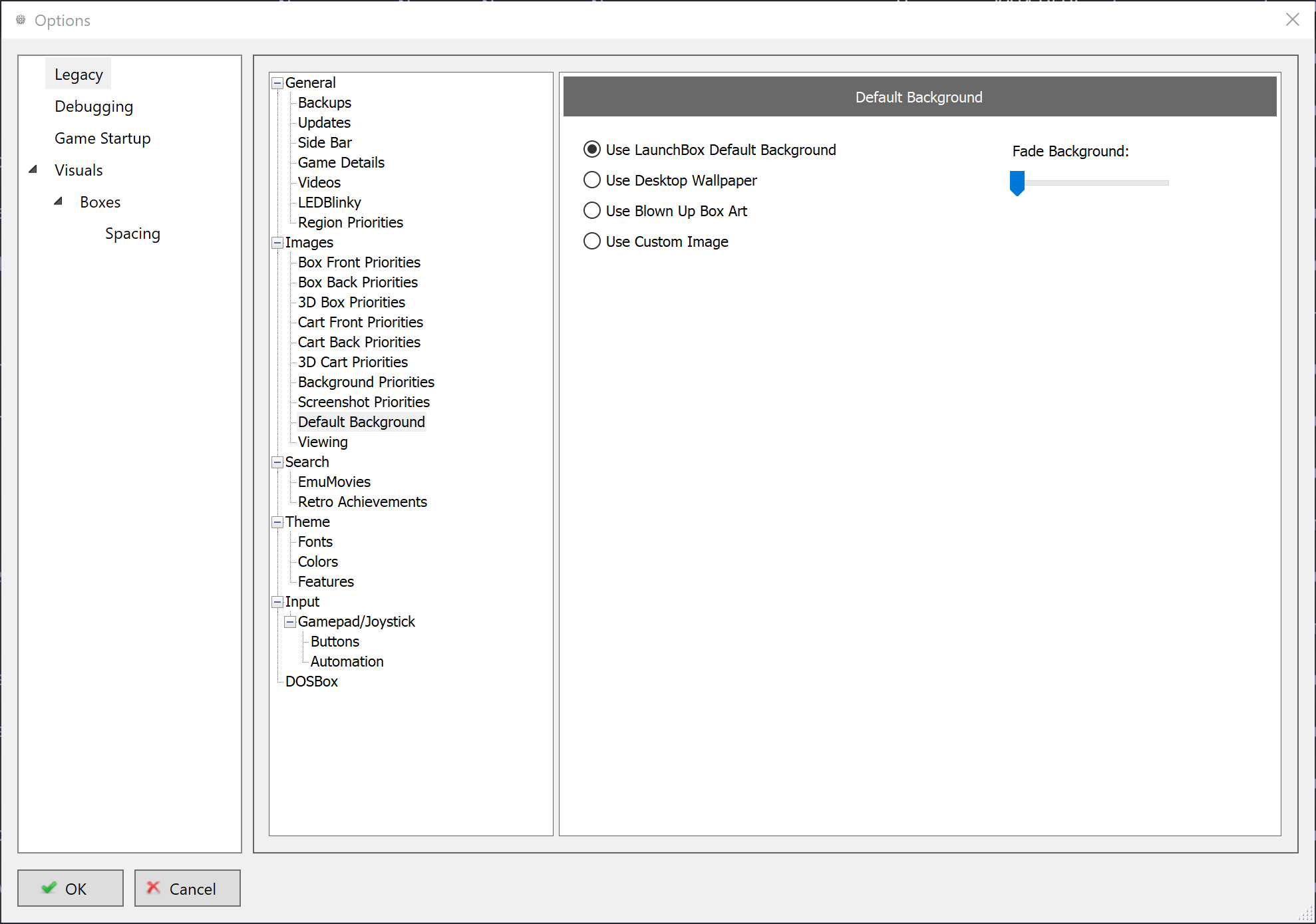This screenshot has height=924, width=1316.
Task: Collapse the Theme tree node
Action: 277,522
